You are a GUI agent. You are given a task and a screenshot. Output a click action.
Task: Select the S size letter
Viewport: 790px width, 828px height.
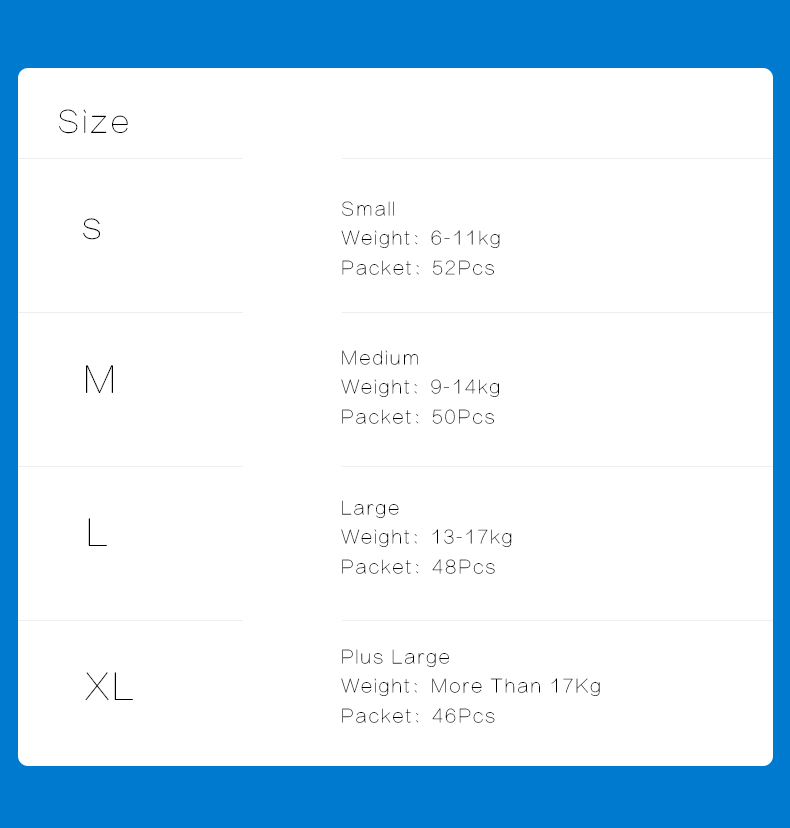91,229
